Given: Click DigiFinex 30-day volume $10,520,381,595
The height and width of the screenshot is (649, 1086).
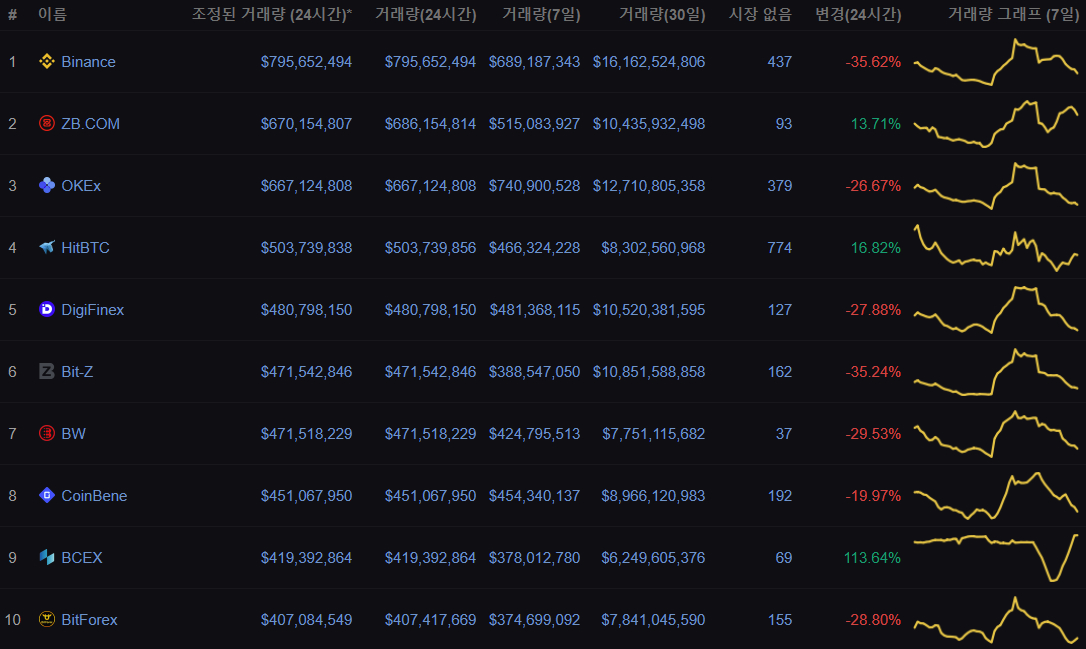Looking at the screenshot, I should [x=649, y=310].
